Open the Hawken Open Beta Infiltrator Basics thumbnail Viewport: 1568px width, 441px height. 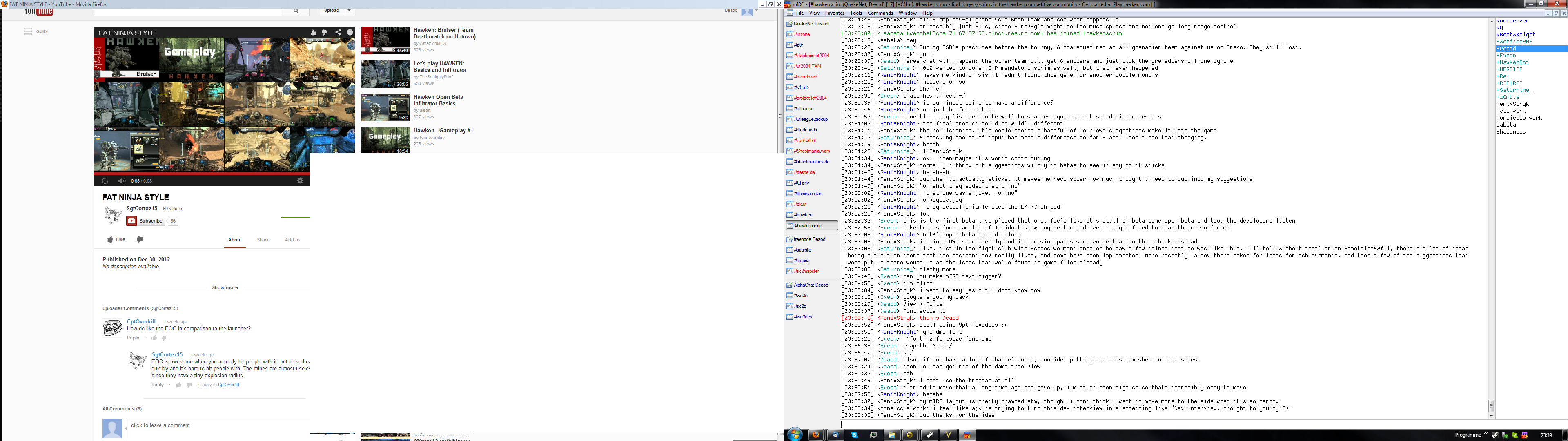pyautogui.click(x=385, y=108)
